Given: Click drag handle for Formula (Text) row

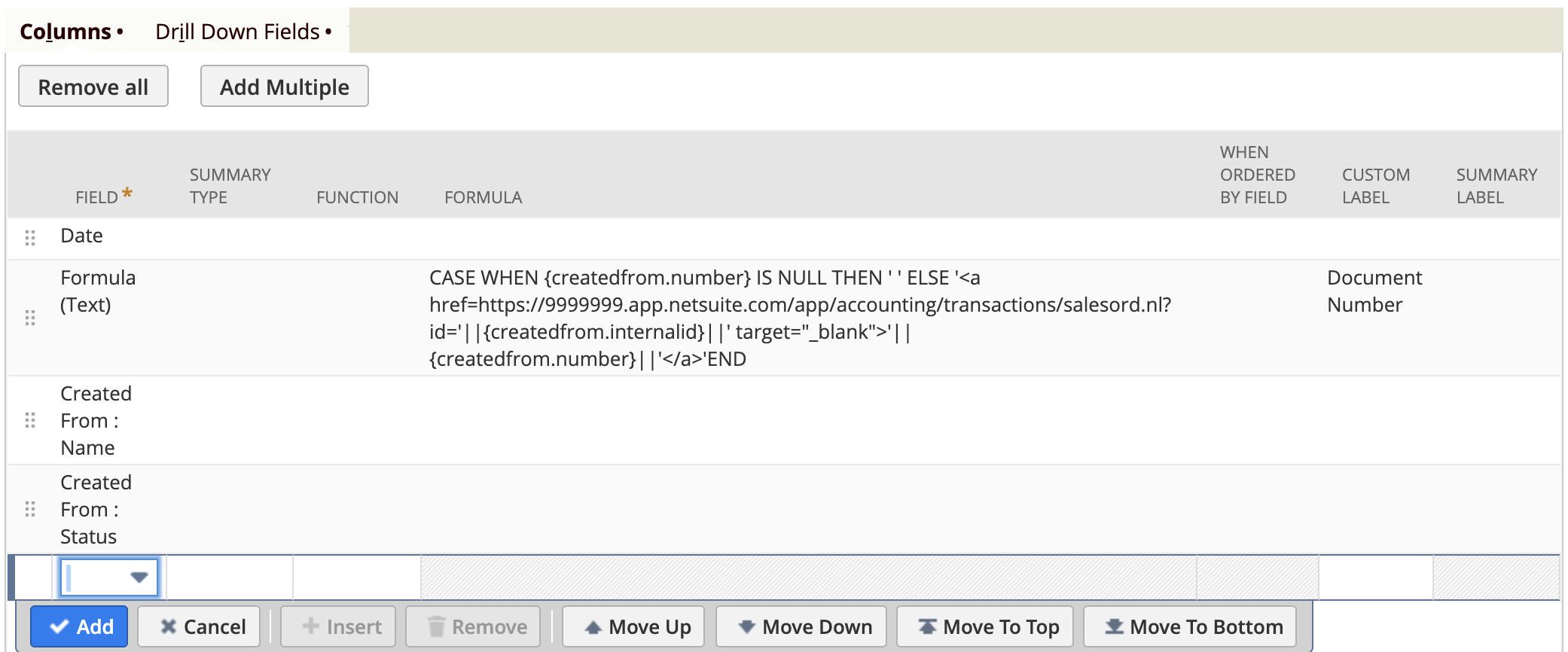Looking at the screenshot, I should pyautogui.click(x=30, y=318).
